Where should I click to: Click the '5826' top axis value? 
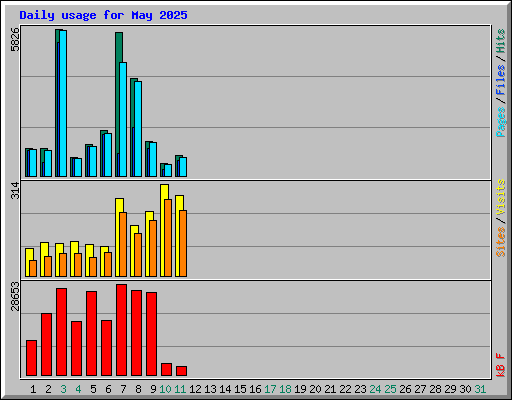pyautogui.click(x=15, y=40)
